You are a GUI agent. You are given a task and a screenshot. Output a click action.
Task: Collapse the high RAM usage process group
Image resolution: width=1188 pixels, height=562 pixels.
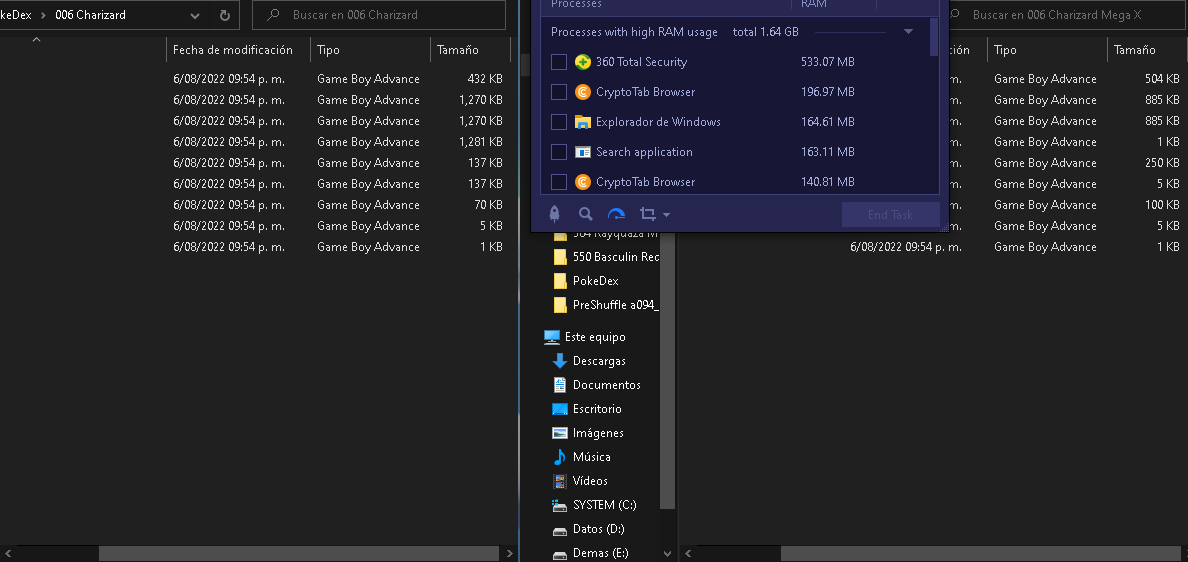point(908,32)
